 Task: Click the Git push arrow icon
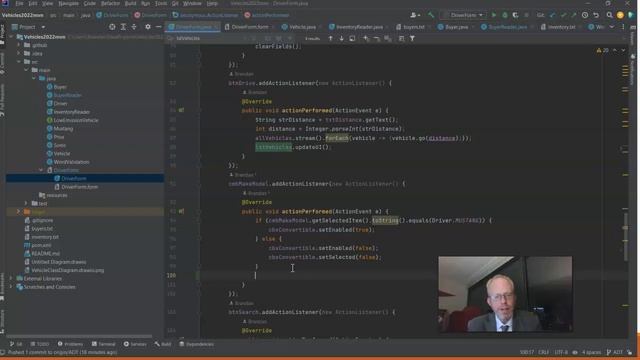pyautogui.click(x=574, y=15)
